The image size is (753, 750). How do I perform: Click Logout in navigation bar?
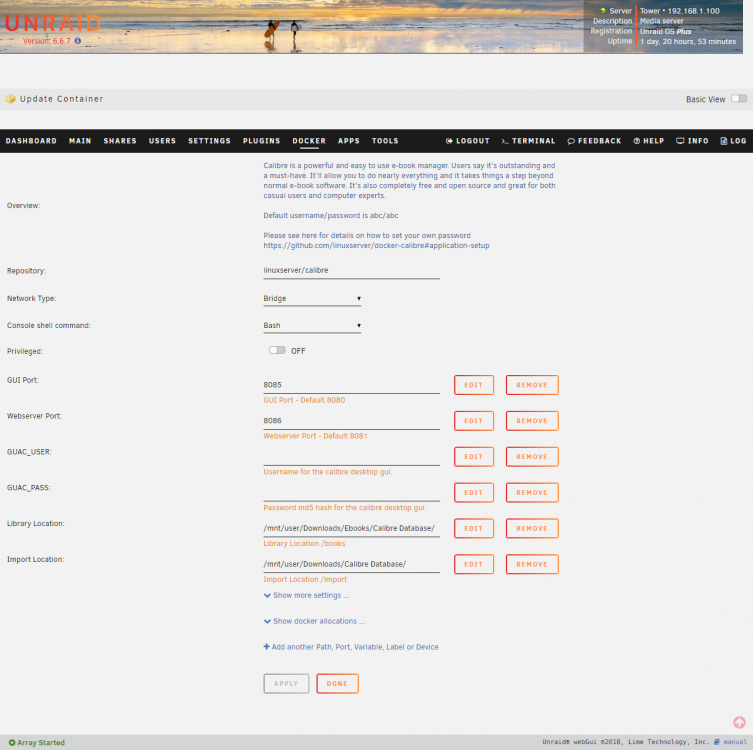[468, 141]
